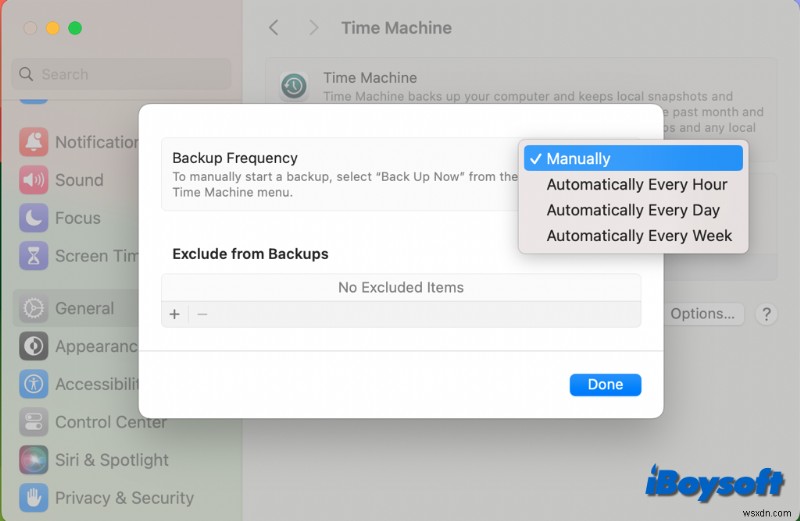Open Siri & Spotlight icon in sidebar

(x=34, y=460)
